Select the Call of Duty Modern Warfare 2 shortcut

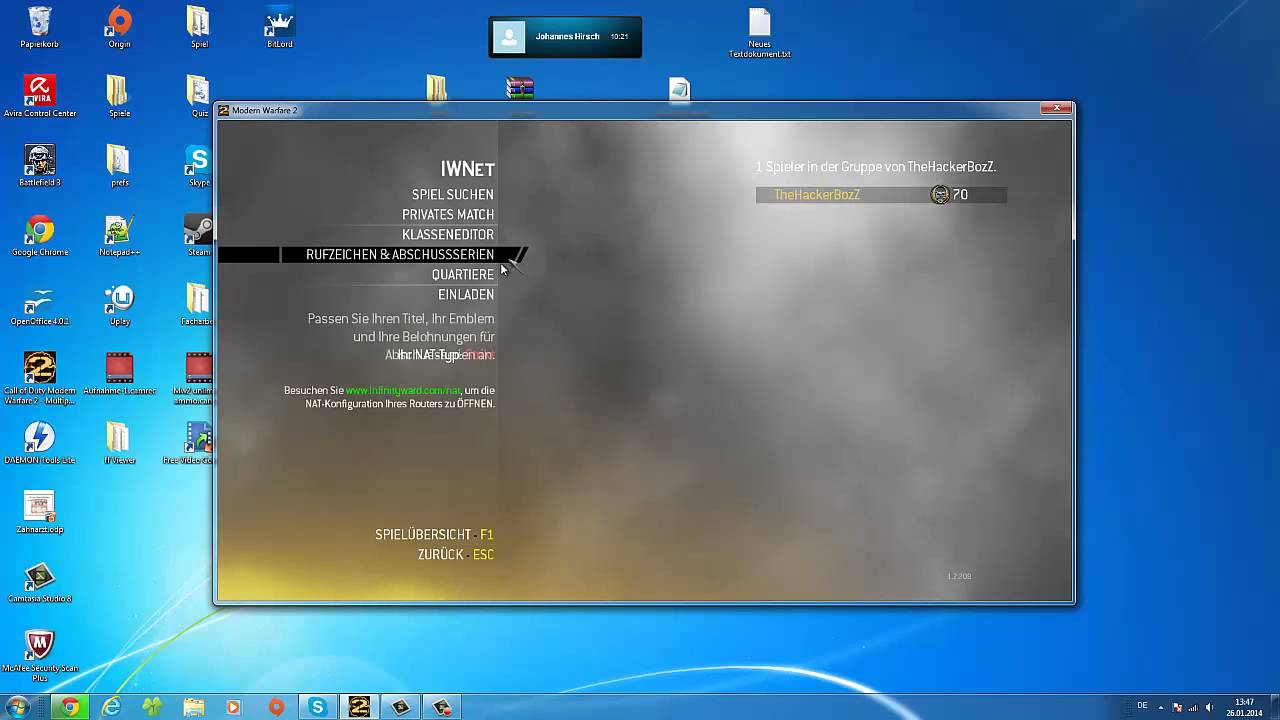coord(40,377)
